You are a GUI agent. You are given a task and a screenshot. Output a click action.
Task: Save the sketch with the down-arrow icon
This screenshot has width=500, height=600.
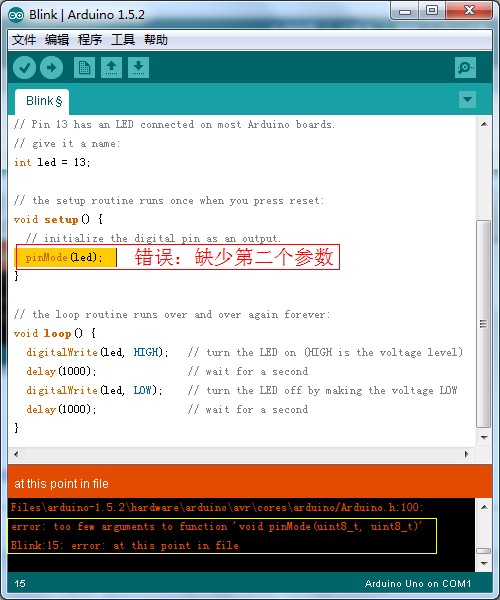click(138, 68)
